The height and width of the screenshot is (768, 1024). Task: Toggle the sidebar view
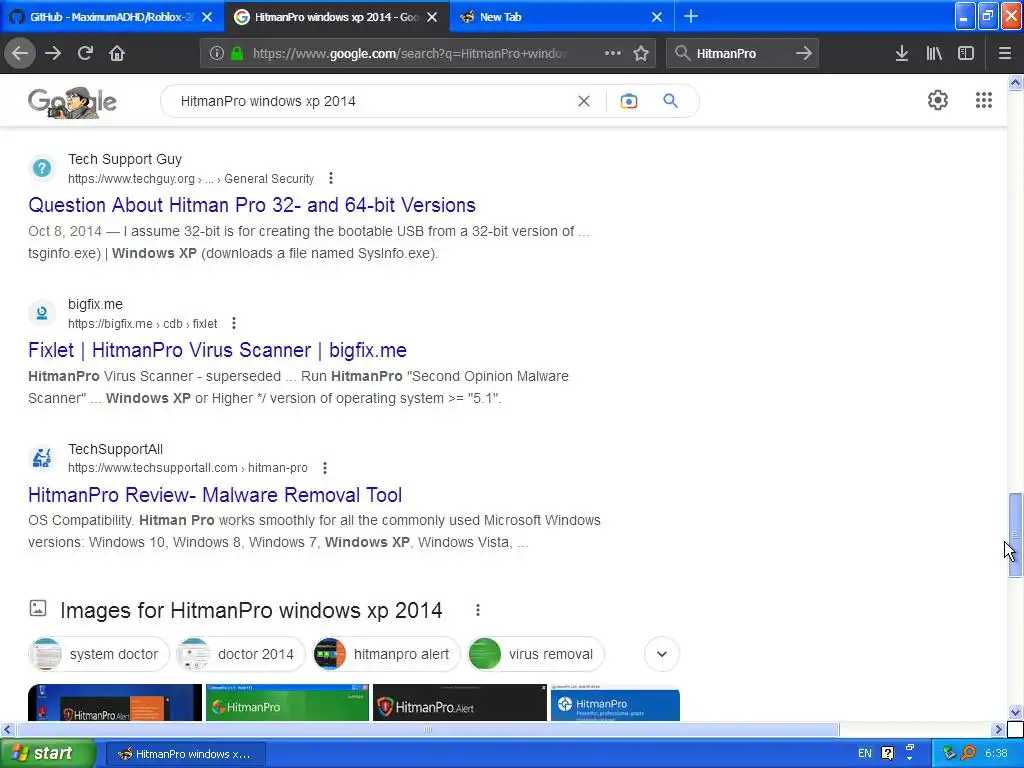966,54
